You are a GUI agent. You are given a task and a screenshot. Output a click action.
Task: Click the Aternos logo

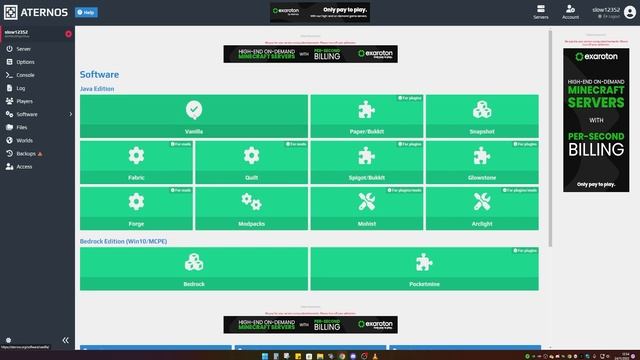pyautogui.click(x=36, y=12)
